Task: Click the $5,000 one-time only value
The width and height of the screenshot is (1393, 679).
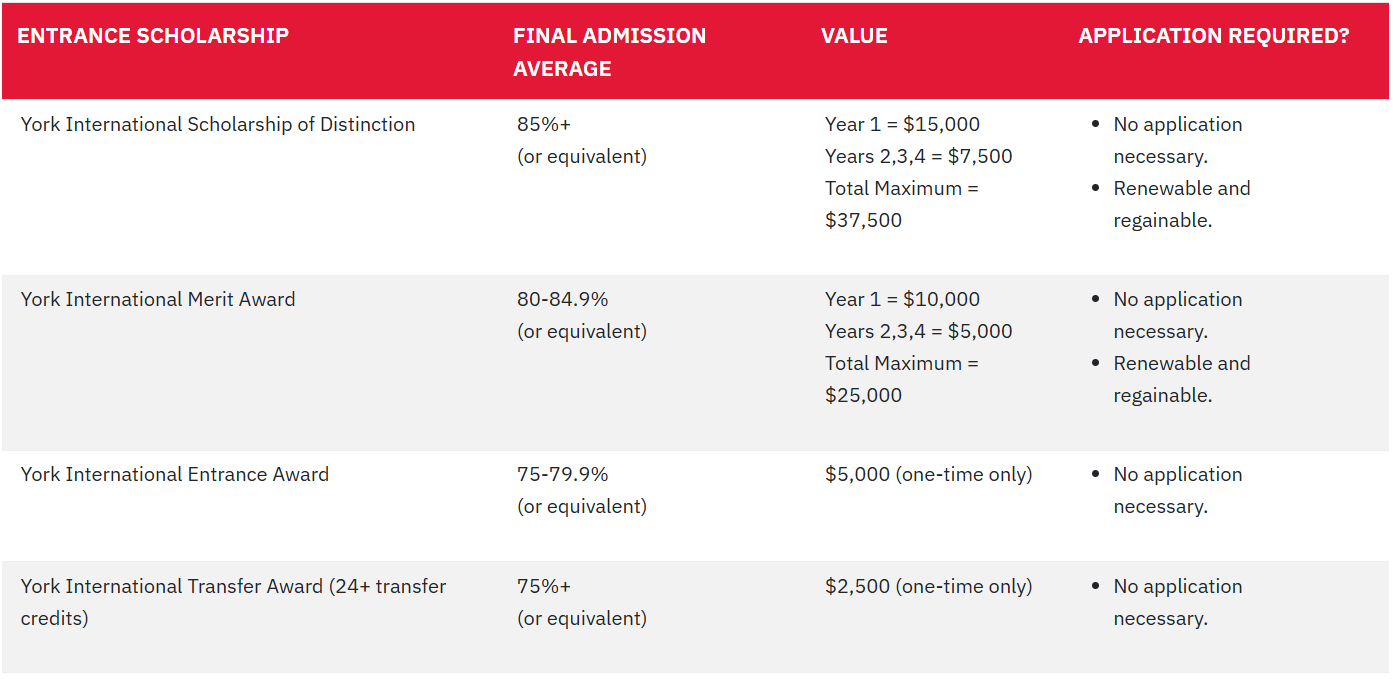Action: (x=928, y=475)
